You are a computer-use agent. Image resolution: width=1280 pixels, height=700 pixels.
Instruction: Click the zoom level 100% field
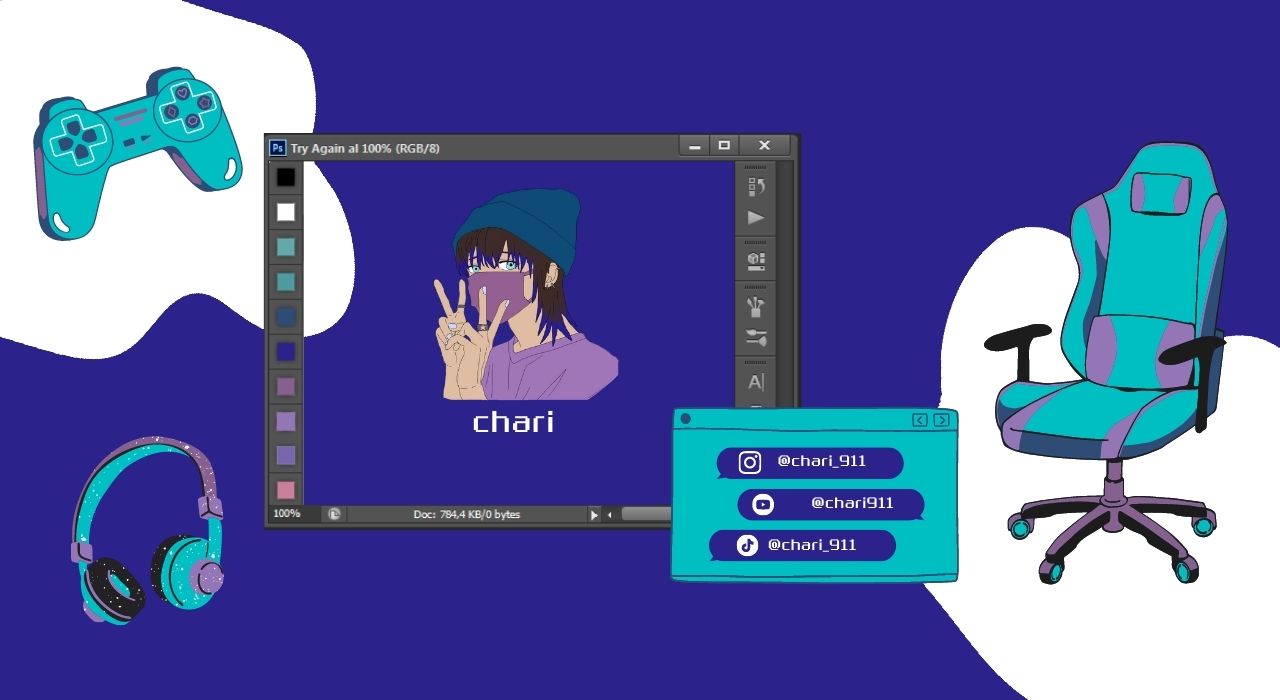[x=287, y=514]
